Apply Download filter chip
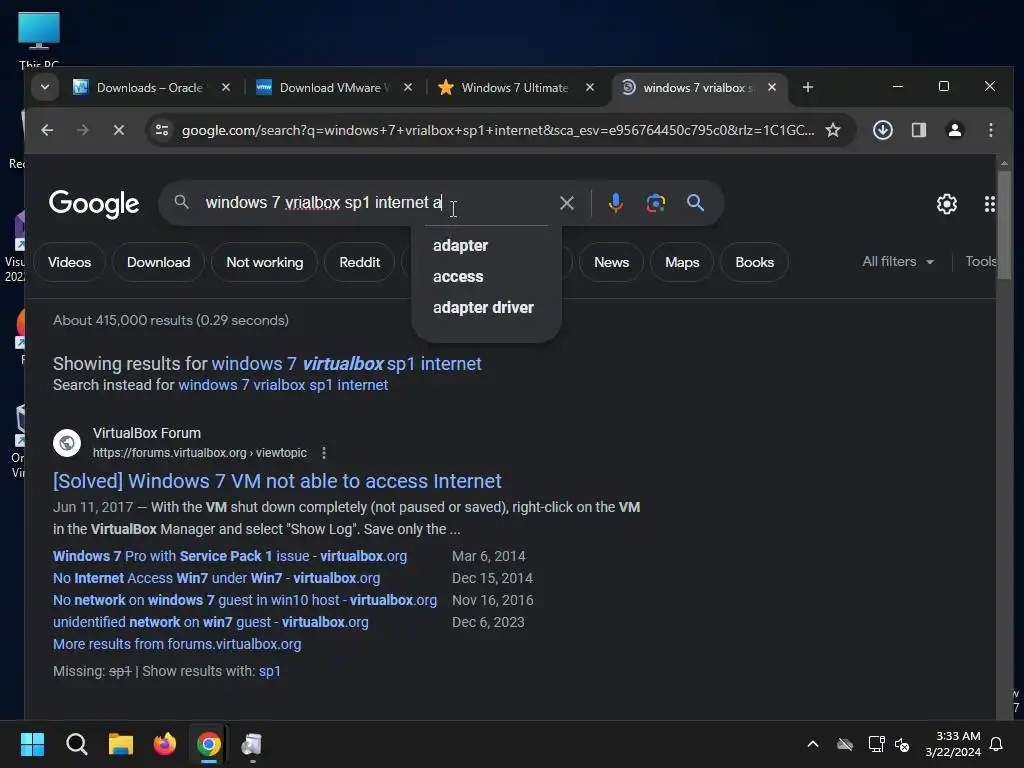Image resolution: width=1024 pixels, height=768 pixels. [x=159, y=262]
